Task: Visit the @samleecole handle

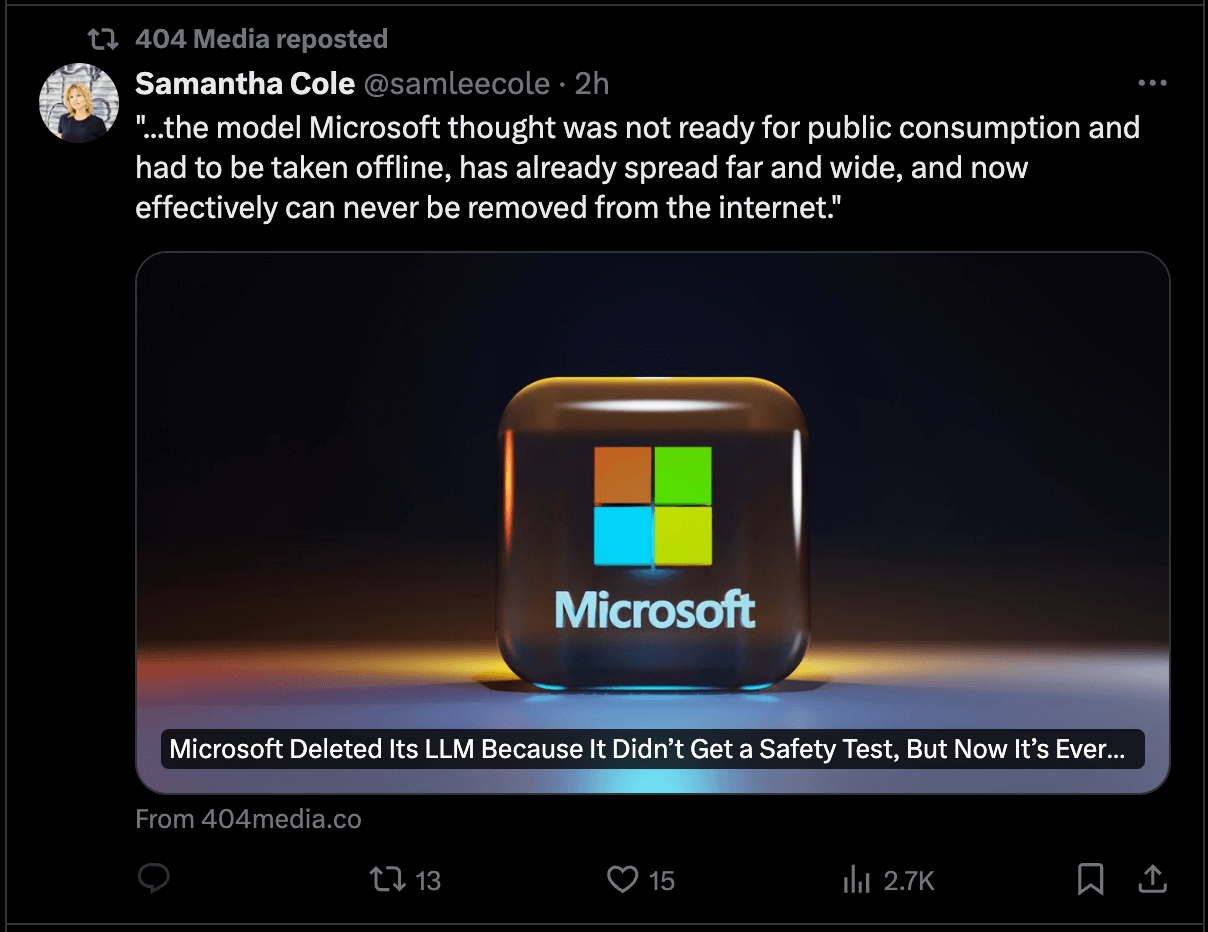Action: (x=456, y=83)
